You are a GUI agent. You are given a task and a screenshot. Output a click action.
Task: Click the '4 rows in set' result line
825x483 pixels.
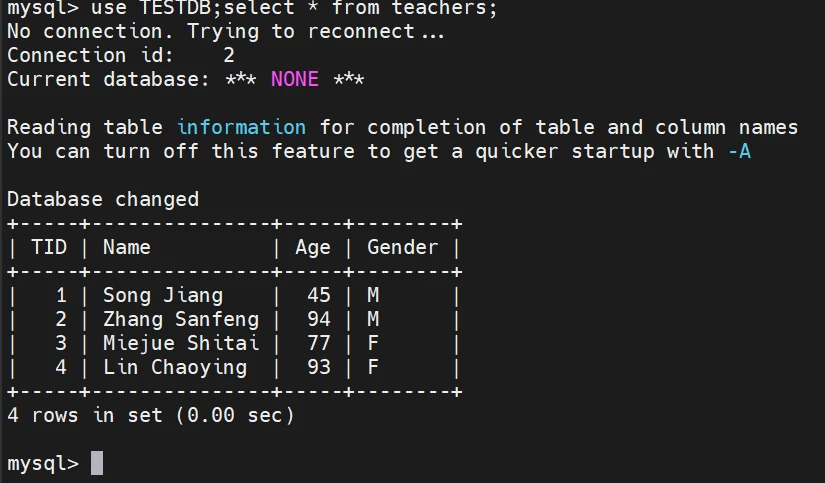pos(150,415)
